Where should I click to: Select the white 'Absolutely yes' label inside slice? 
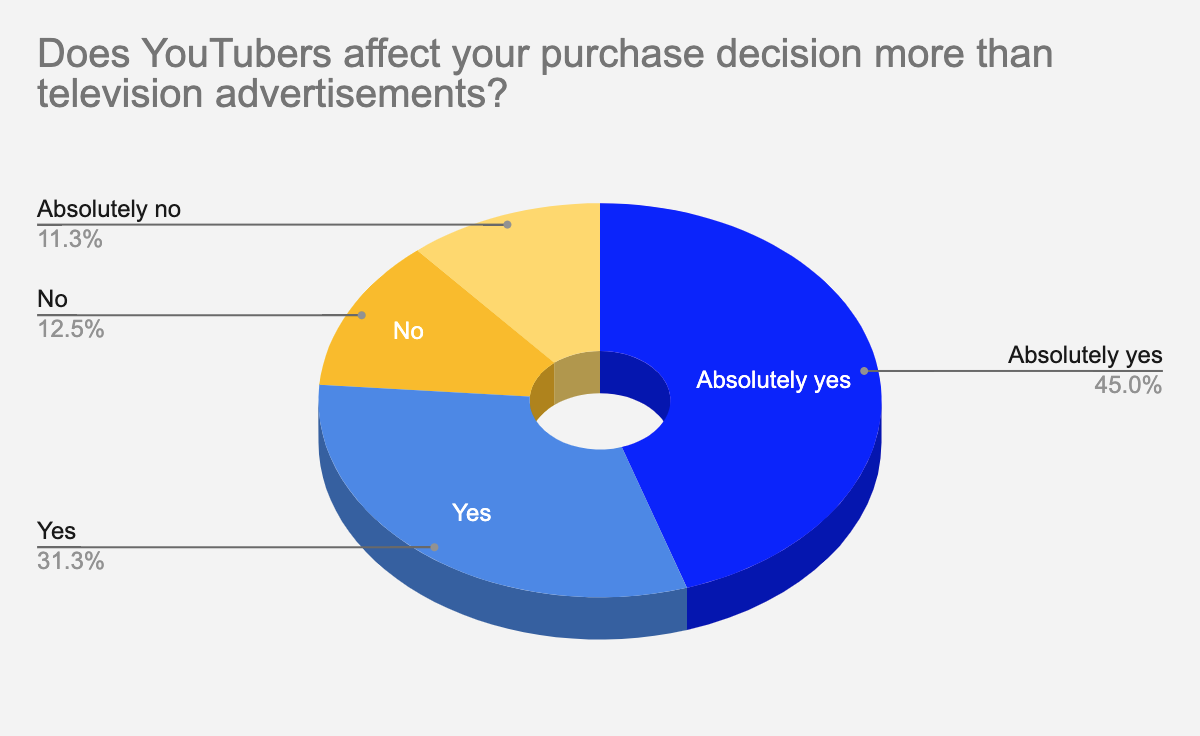773,380
